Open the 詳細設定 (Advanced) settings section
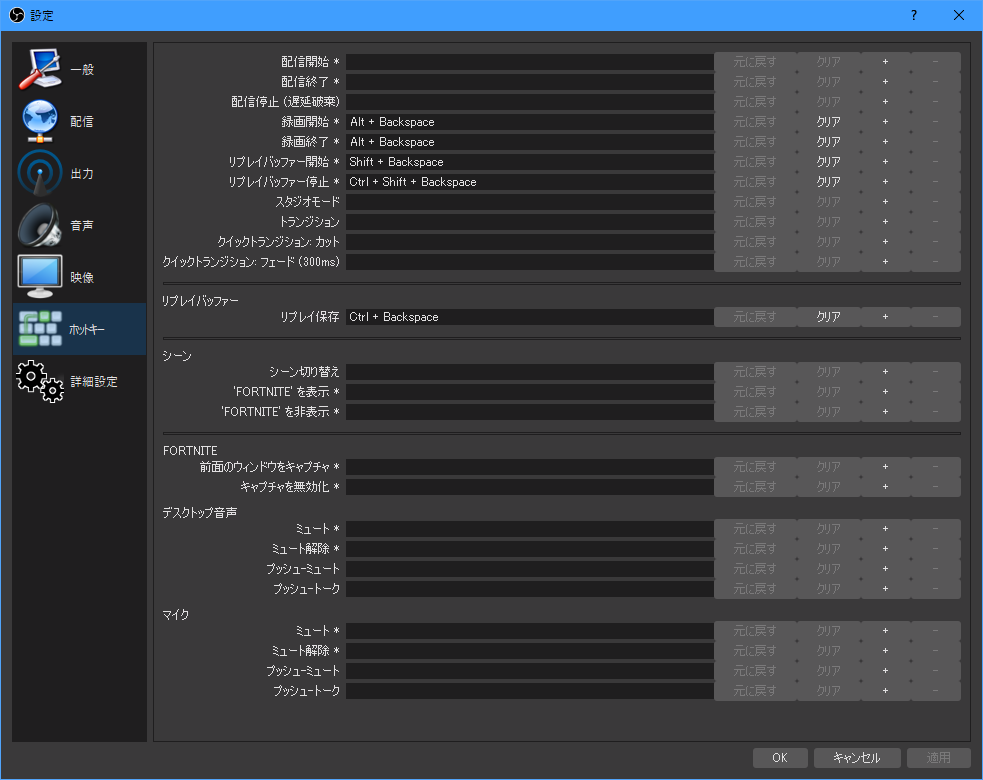Screen dimensions: 983x780 coord(79,381)
